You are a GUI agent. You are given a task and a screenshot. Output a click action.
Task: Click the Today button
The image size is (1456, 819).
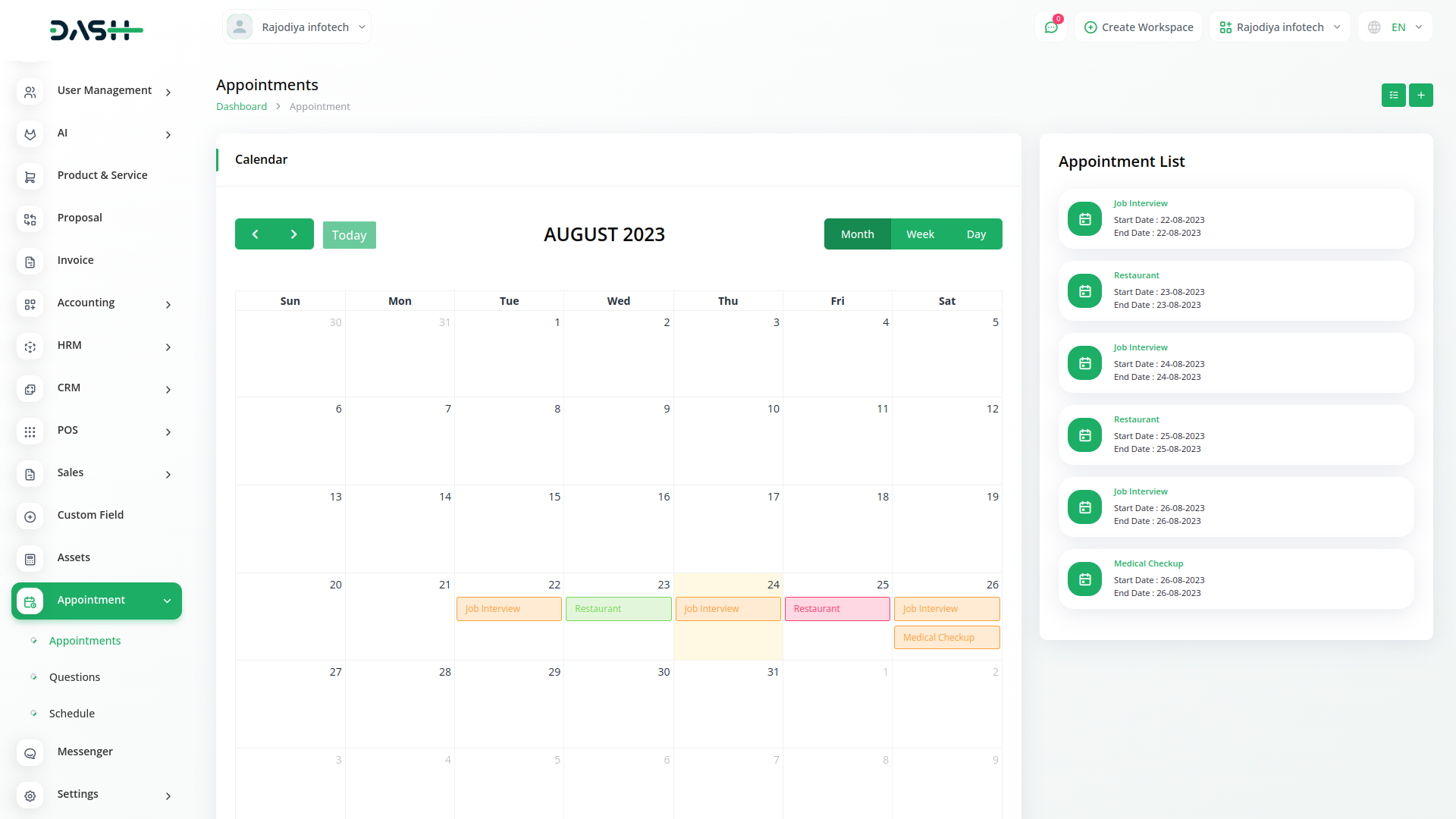coord(349,235)
